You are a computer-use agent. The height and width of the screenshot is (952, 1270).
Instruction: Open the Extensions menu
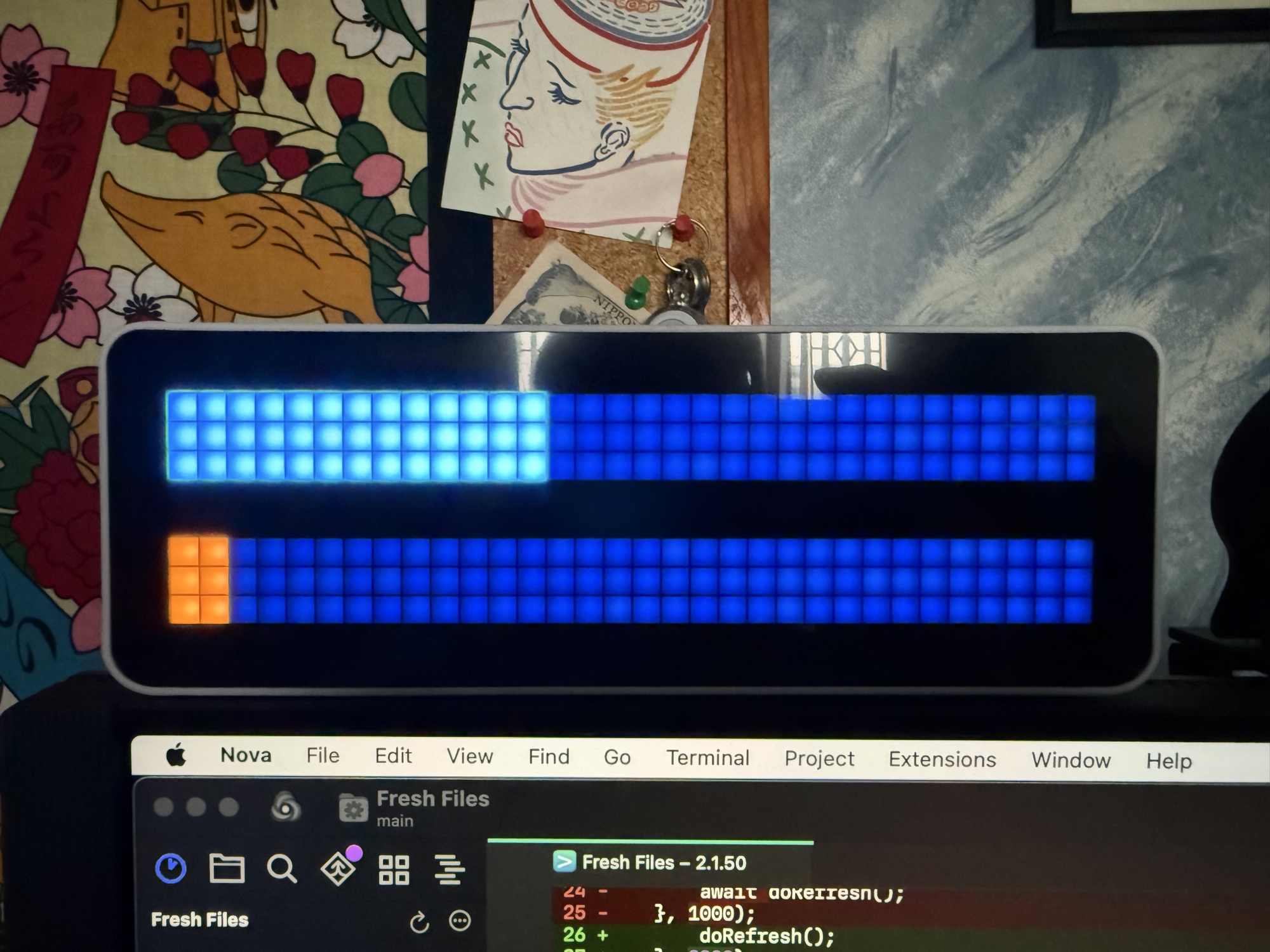tap(942, 760)
